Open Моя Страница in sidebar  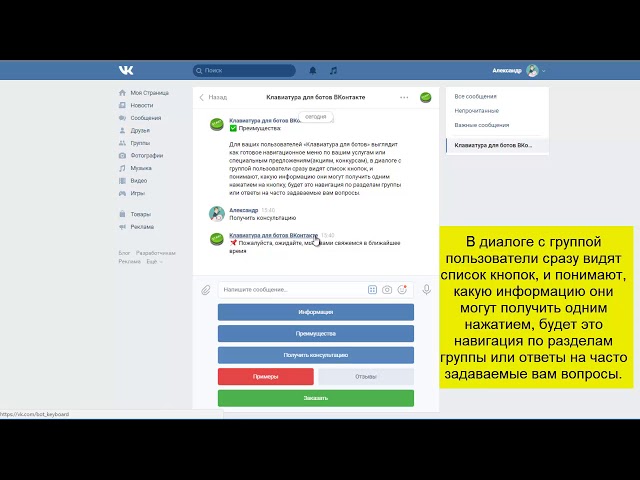149,93
